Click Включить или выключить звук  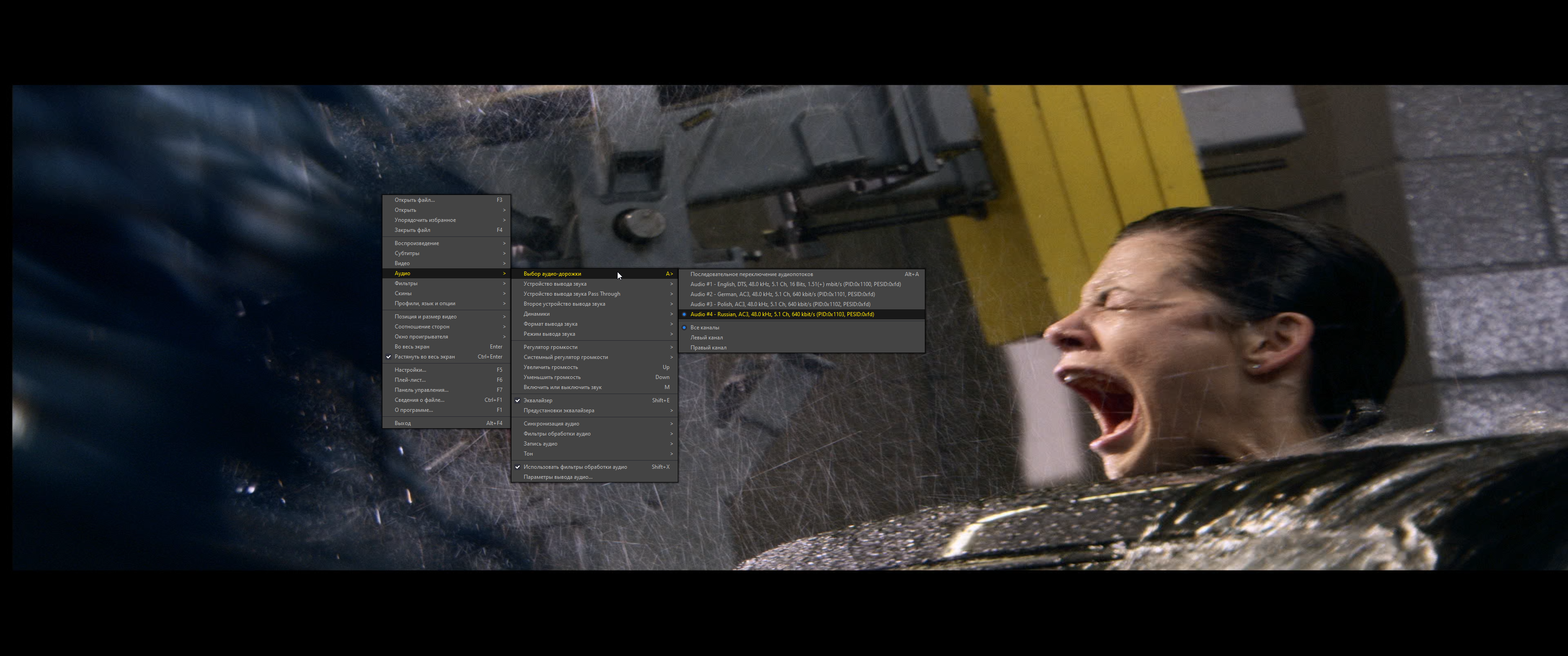(562, 387)
